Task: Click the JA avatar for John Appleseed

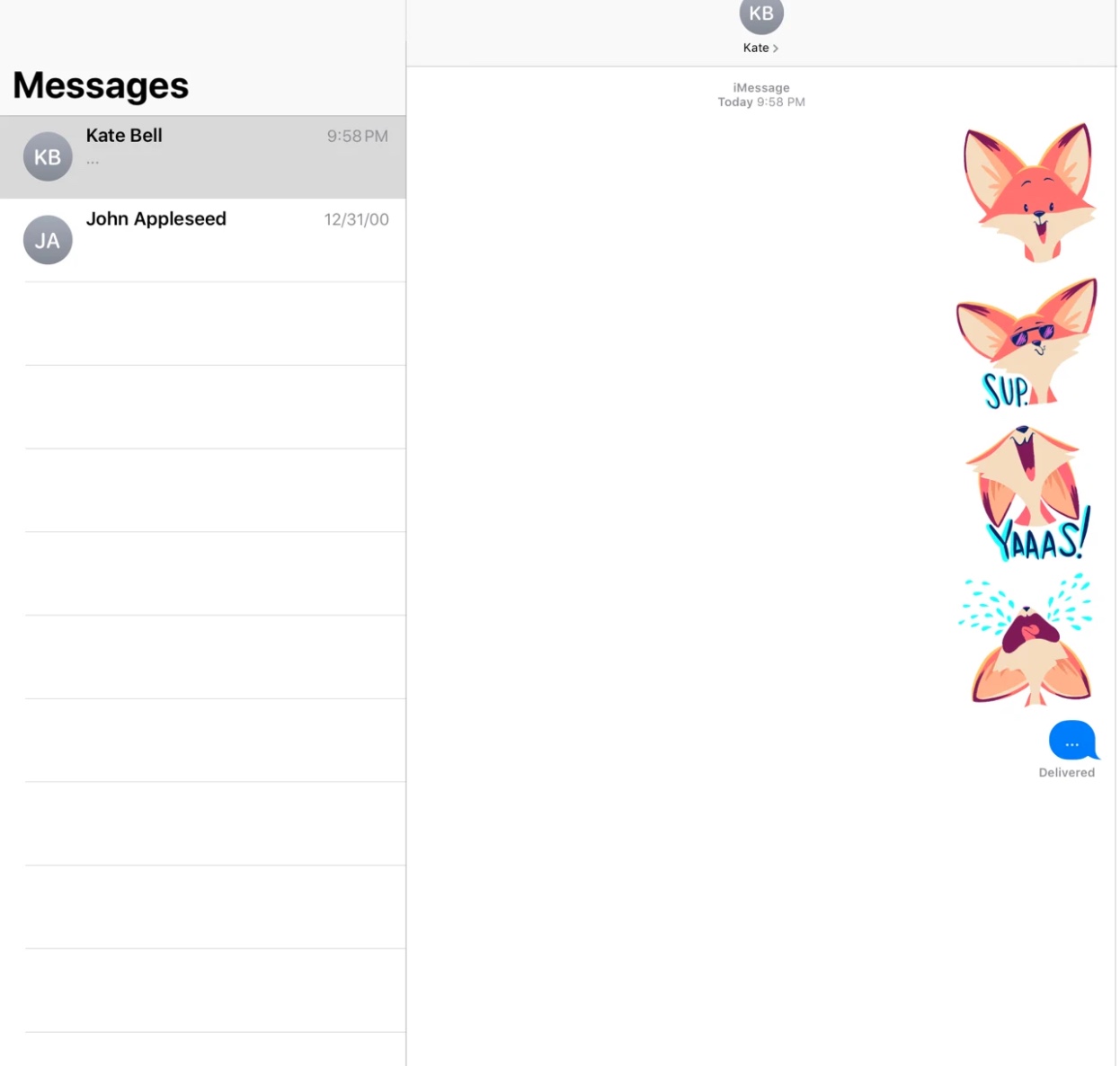Action: pos(48,240)
